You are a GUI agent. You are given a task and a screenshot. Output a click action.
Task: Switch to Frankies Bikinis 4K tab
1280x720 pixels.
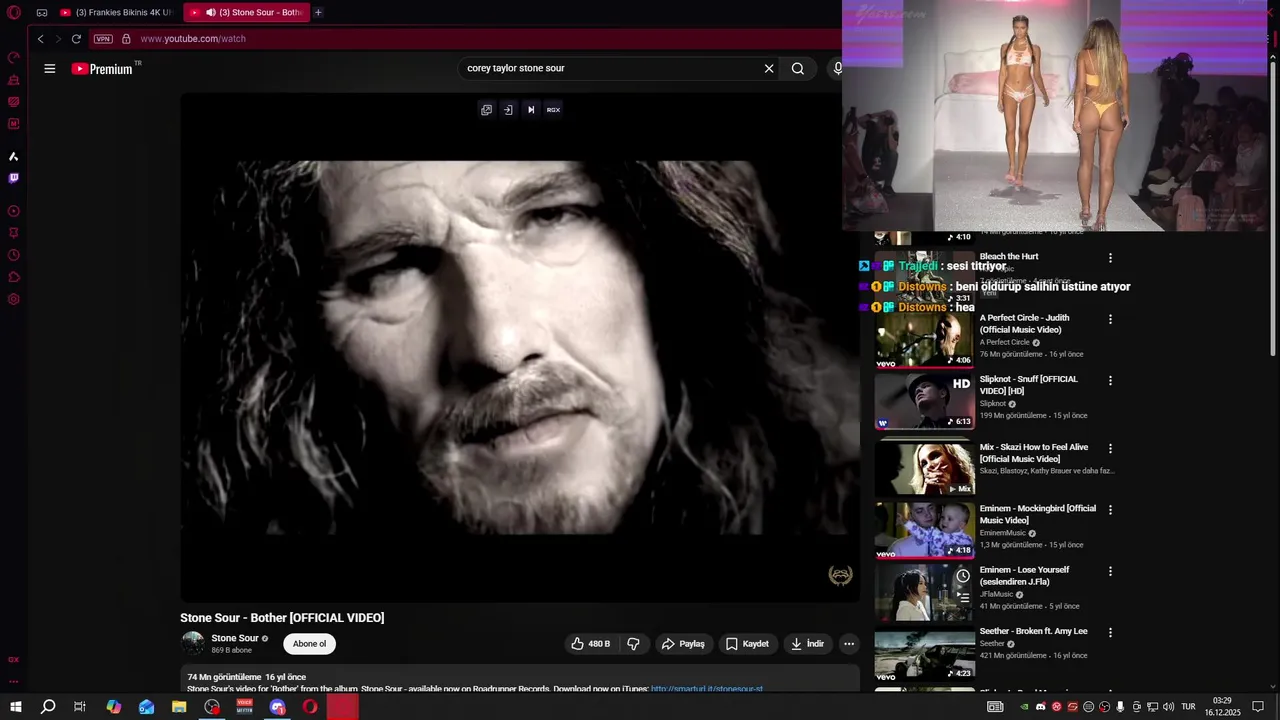[x=116, y=13]
